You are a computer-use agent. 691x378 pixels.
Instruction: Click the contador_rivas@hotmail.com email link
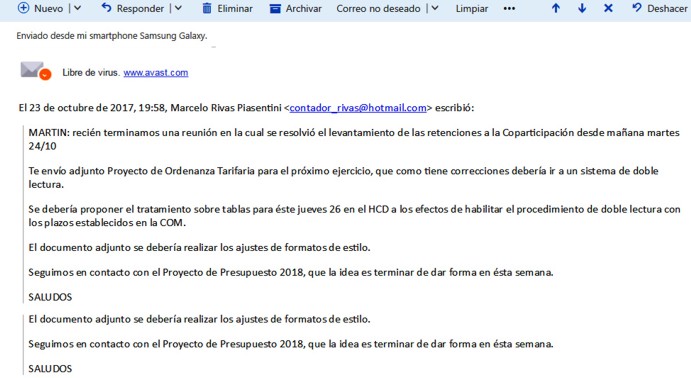[358, 108]
